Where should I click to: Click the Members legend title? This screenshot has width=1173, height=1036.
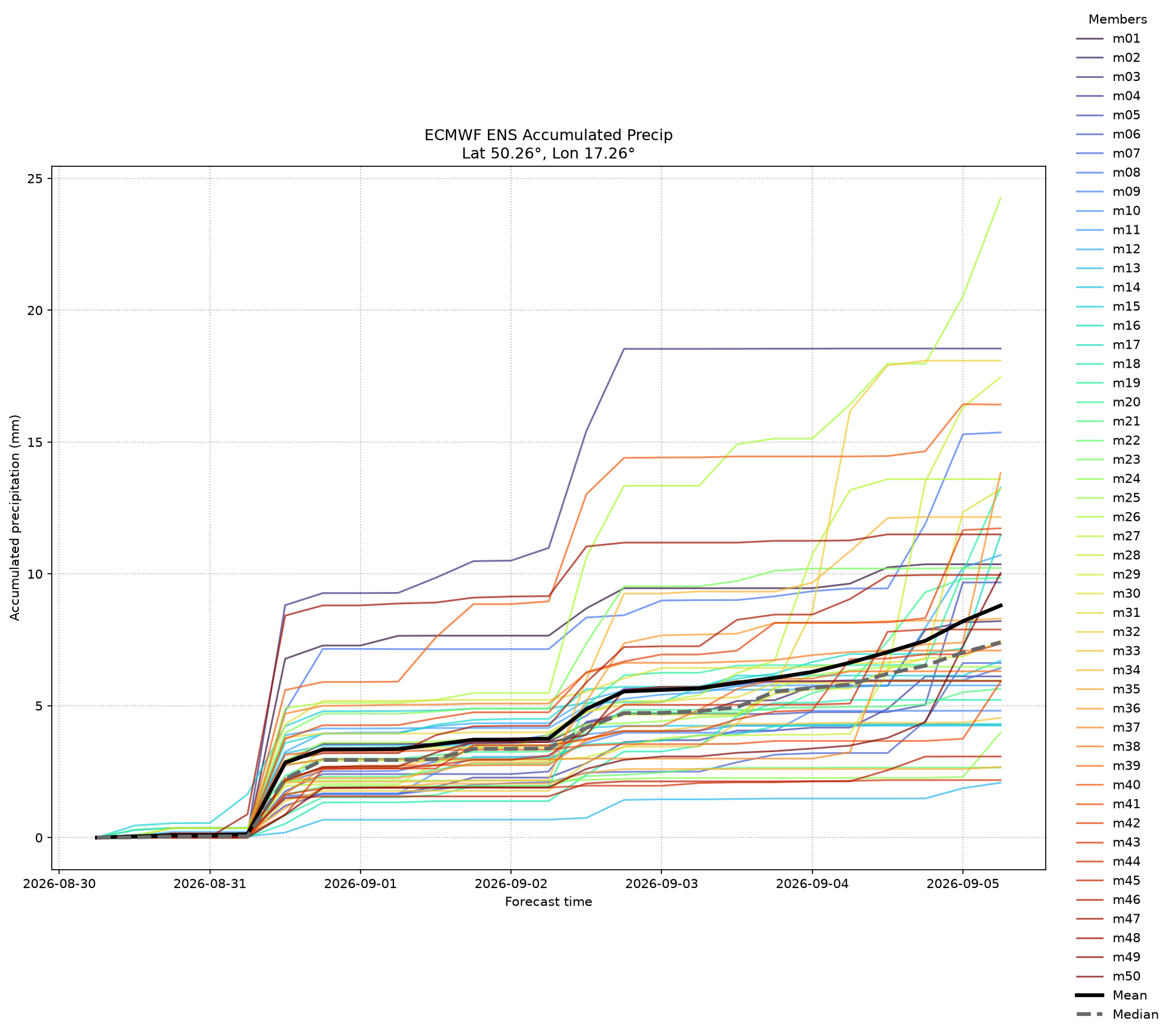coord(1118,19)
